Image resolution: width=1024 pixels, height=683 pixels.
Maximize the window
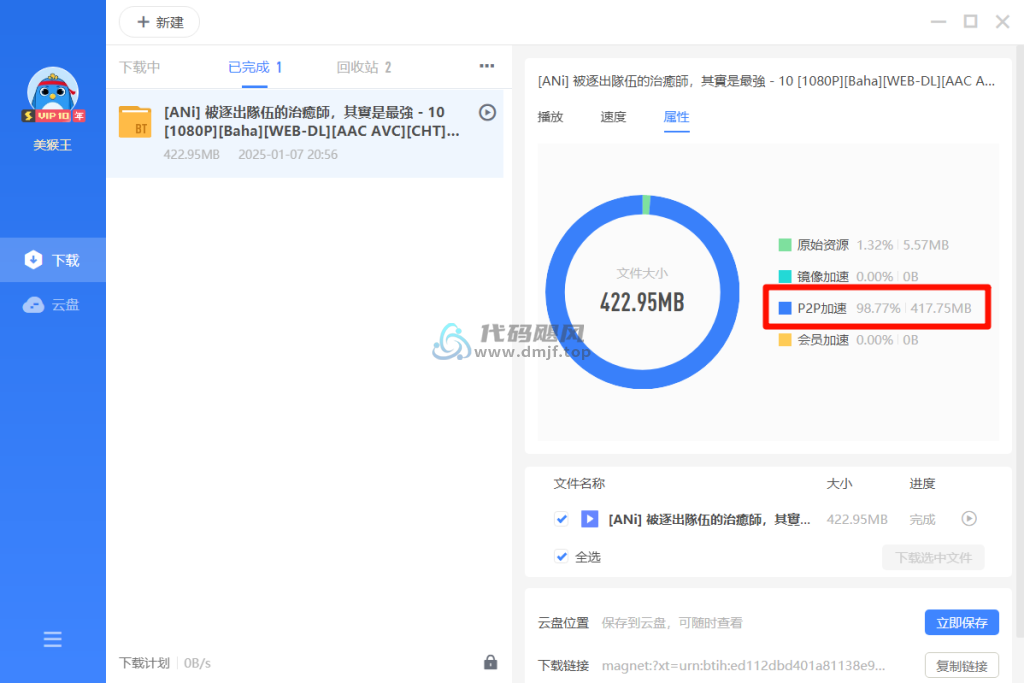970,22
